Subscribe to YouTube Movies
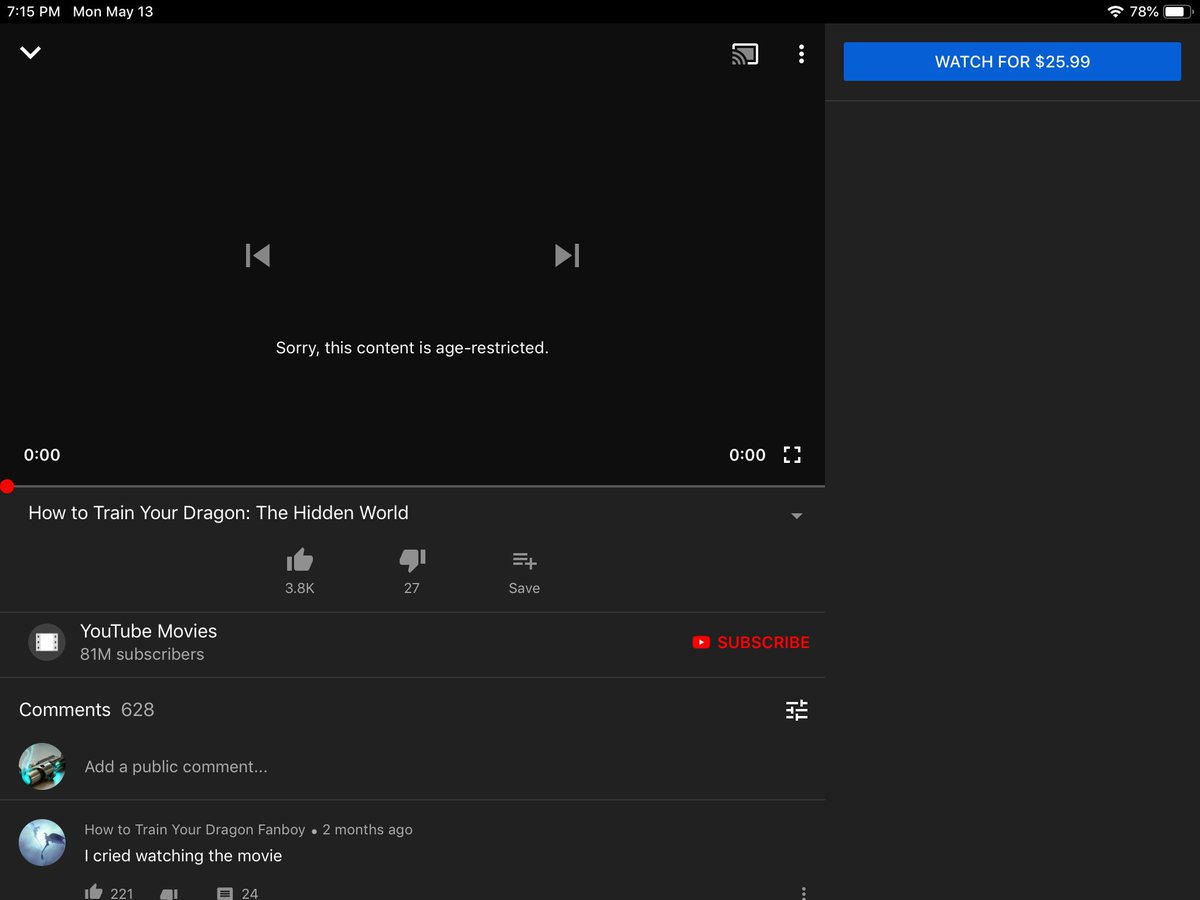The image size is (1200, 900). [751, 642]
